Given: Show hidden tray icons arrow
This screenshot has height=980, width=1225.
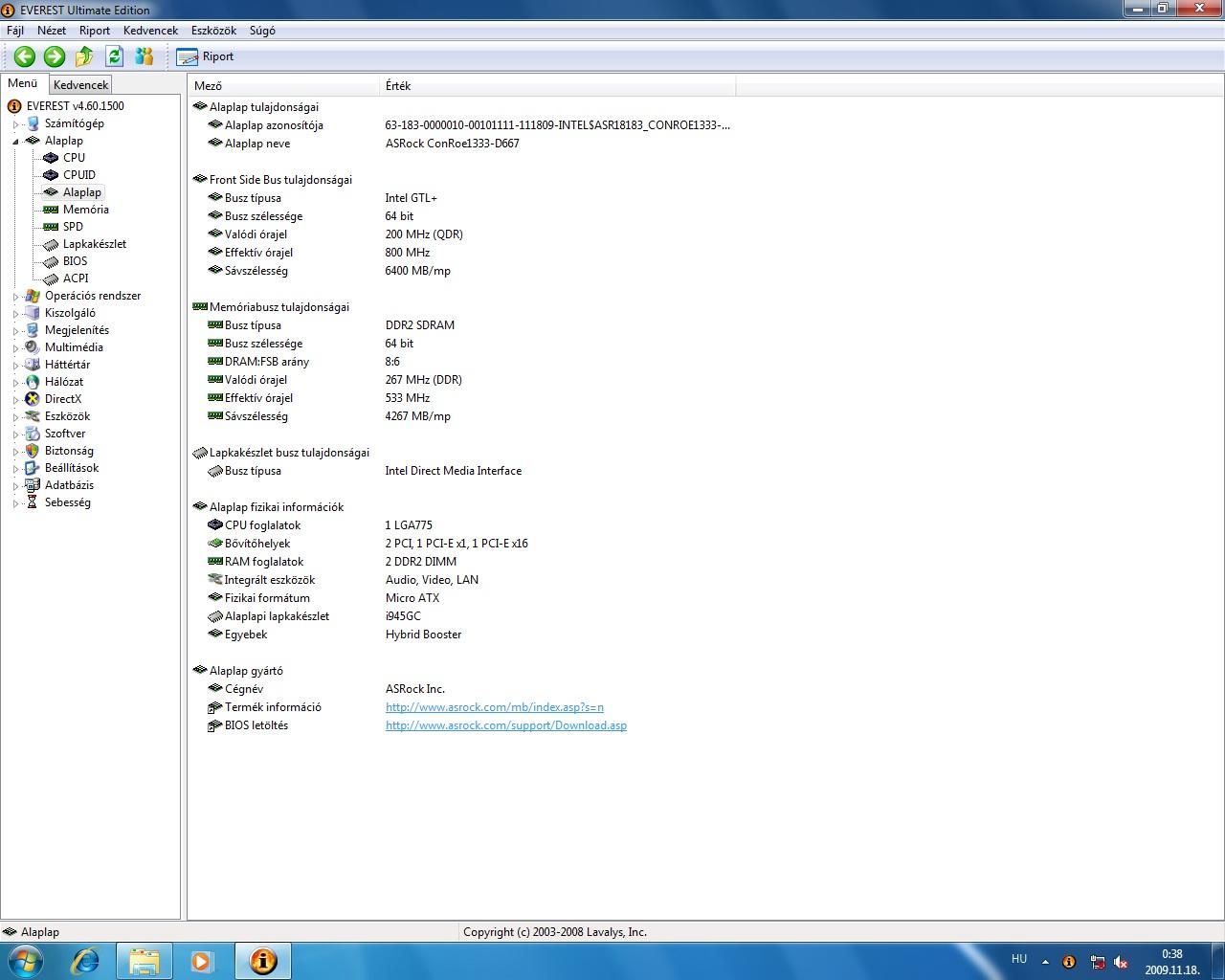Looking at the screenshot, I should pos(1045,962).
